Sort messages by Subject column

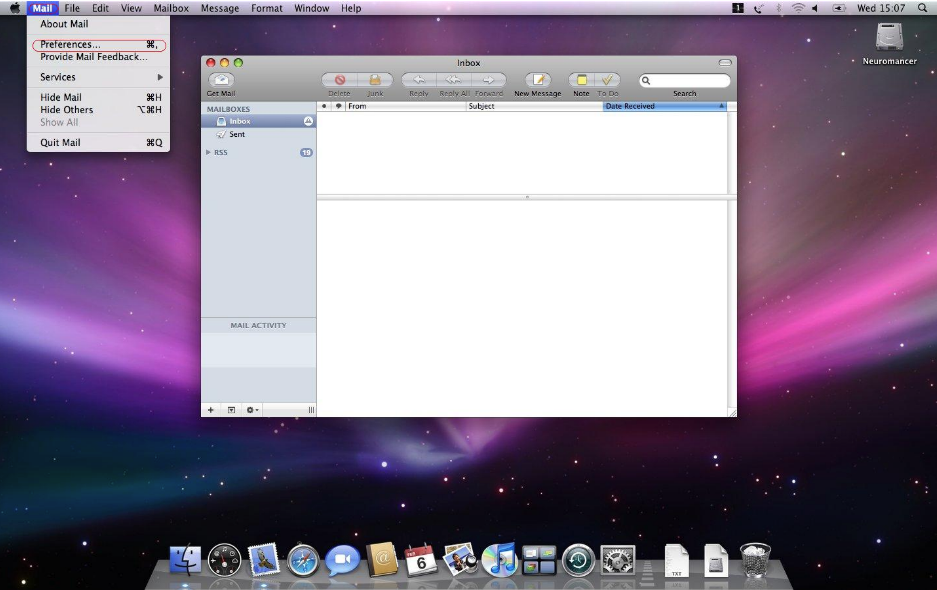535,106
